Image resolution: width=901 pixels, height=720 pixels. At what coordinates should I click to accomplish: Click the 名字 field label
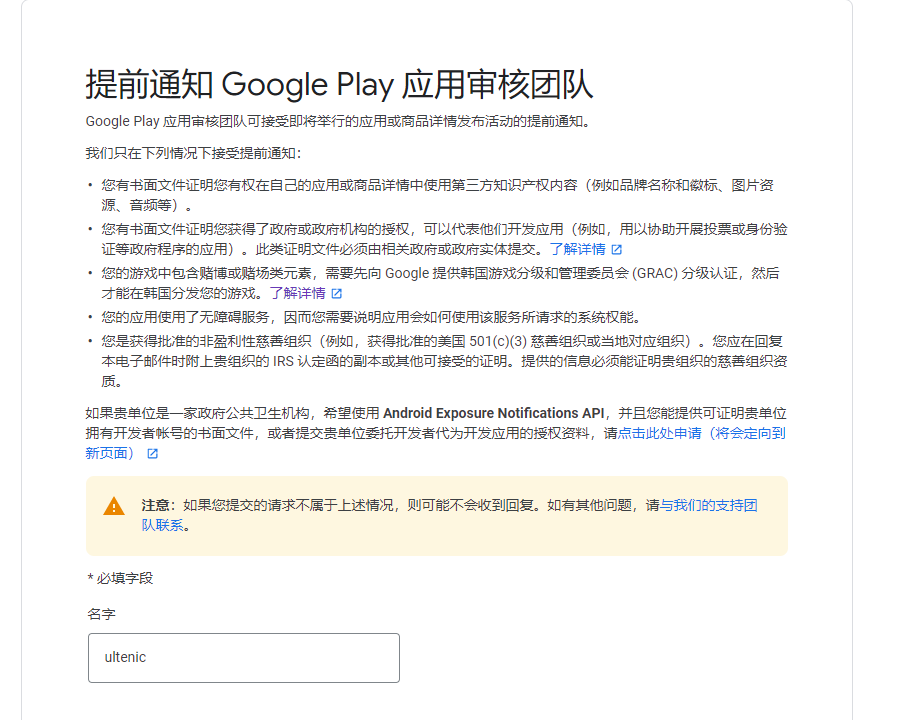pyautogui.click(x=102, y=614)
